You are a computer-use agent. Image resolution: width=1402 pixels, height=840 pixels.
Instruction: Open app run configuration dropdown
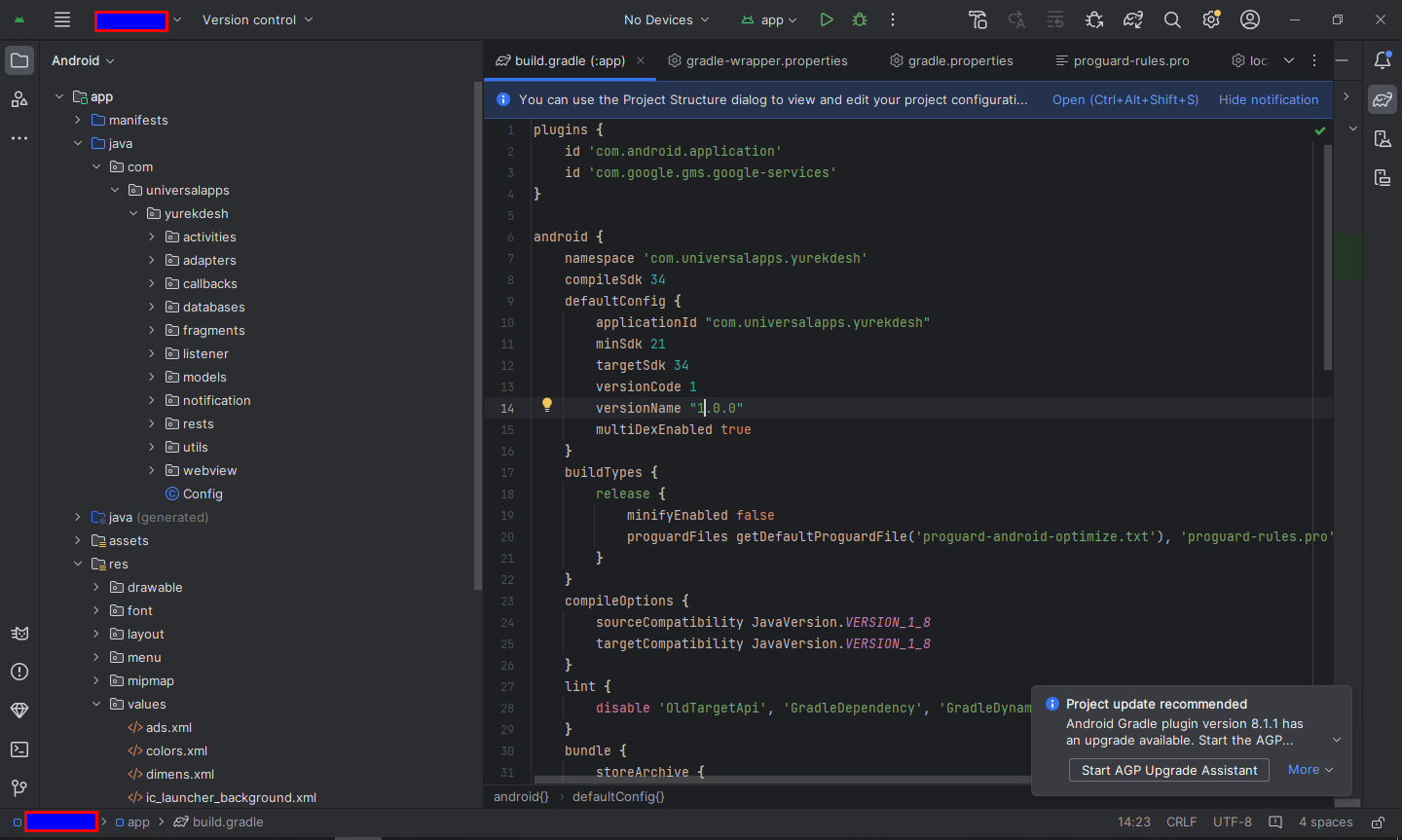tap(769, 19)
